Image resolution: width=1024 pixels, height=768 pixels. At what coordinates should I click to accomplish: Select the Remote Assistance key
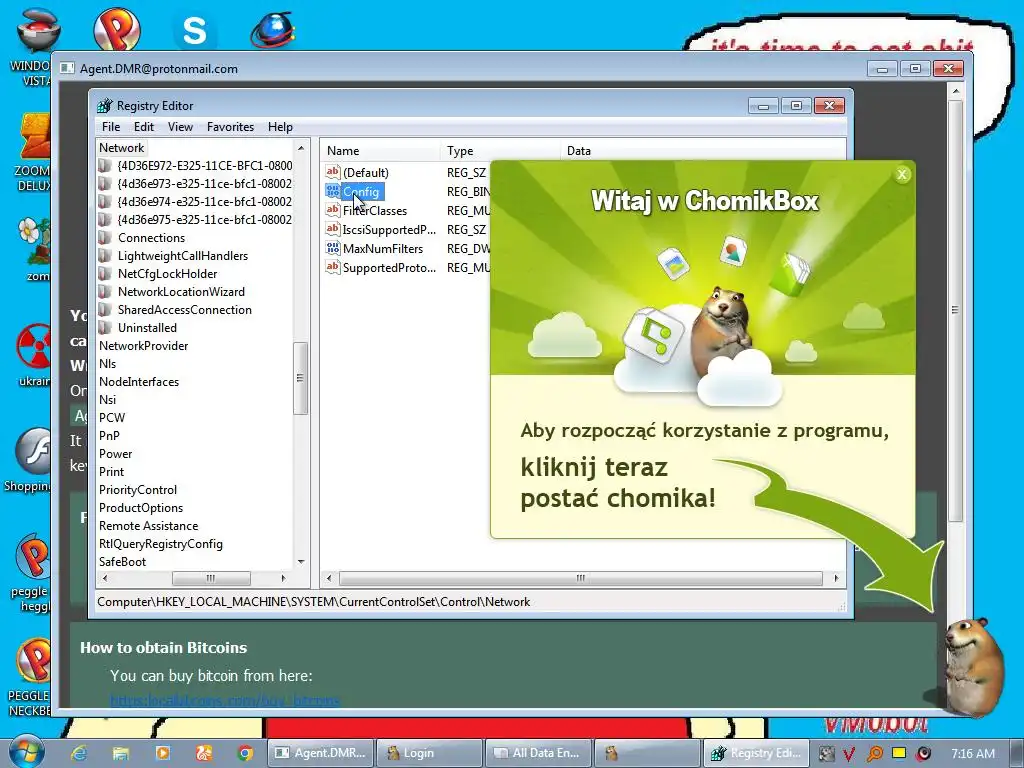click(148, 526)
